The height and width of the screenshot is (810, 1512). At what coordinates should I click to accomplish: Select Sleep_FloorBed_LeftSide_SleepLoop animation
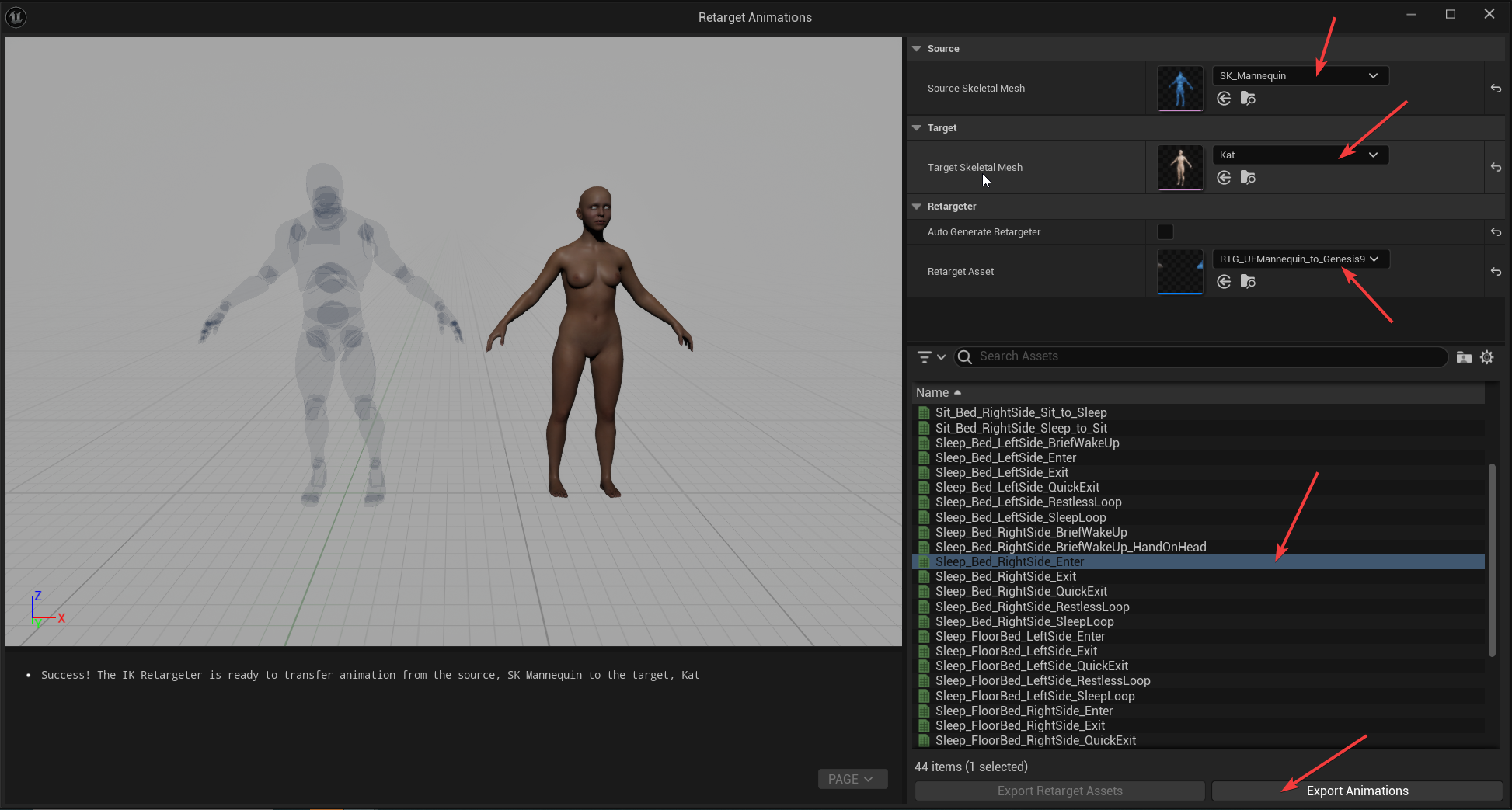pos(1198,696)
